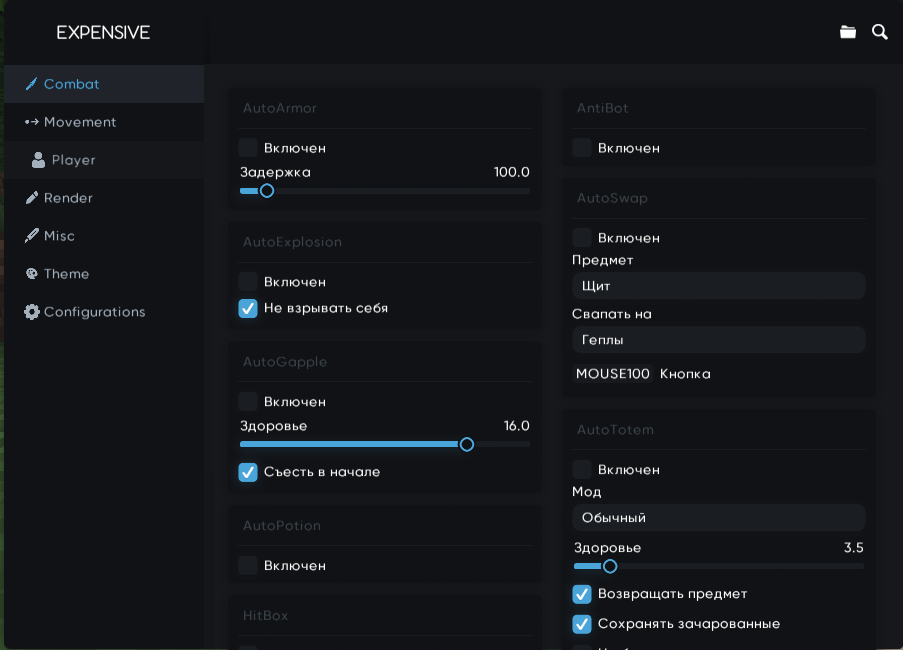Click the search magnifier icon
Image resolution: width=903 pixels, height=650 pixels.
(880, 32)
